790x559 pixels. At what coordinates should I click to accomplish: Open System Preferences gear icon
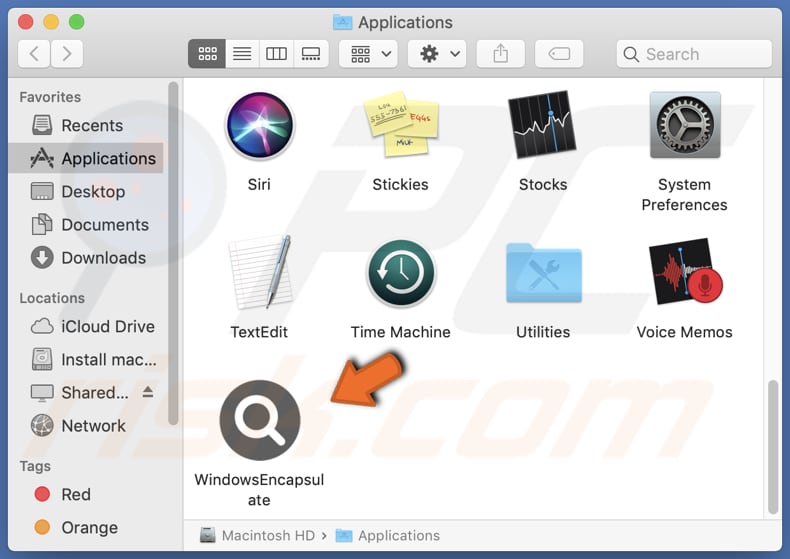point(685,125)
